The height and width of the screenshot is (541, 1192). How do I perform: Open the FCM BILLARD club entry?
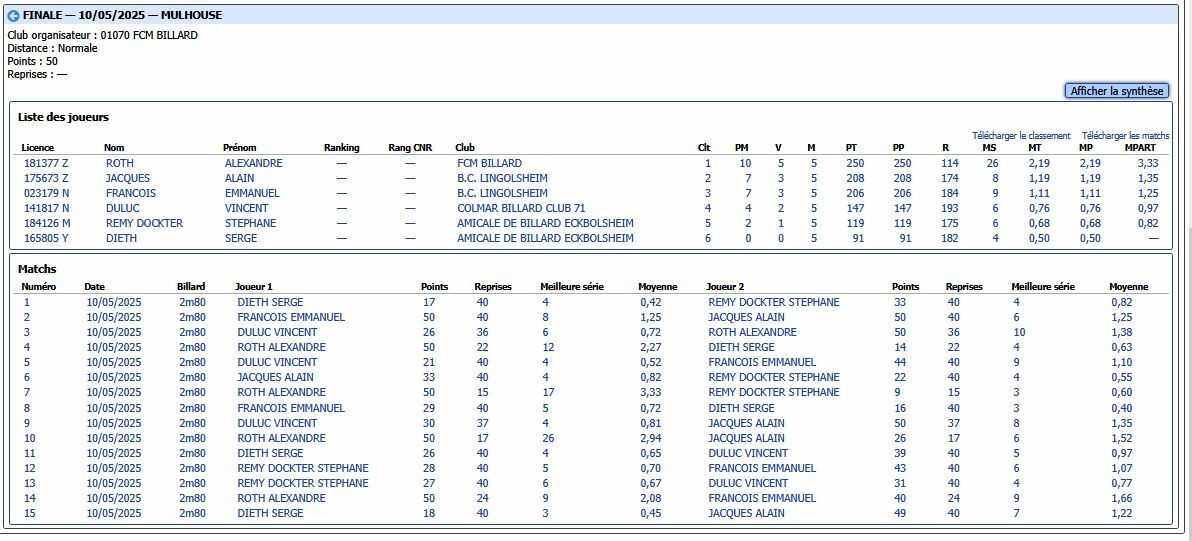(x=489, y=163)
